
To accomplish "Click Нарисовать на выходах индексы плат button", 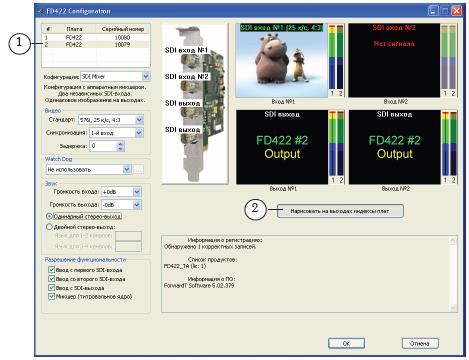I will pos(340,211).
